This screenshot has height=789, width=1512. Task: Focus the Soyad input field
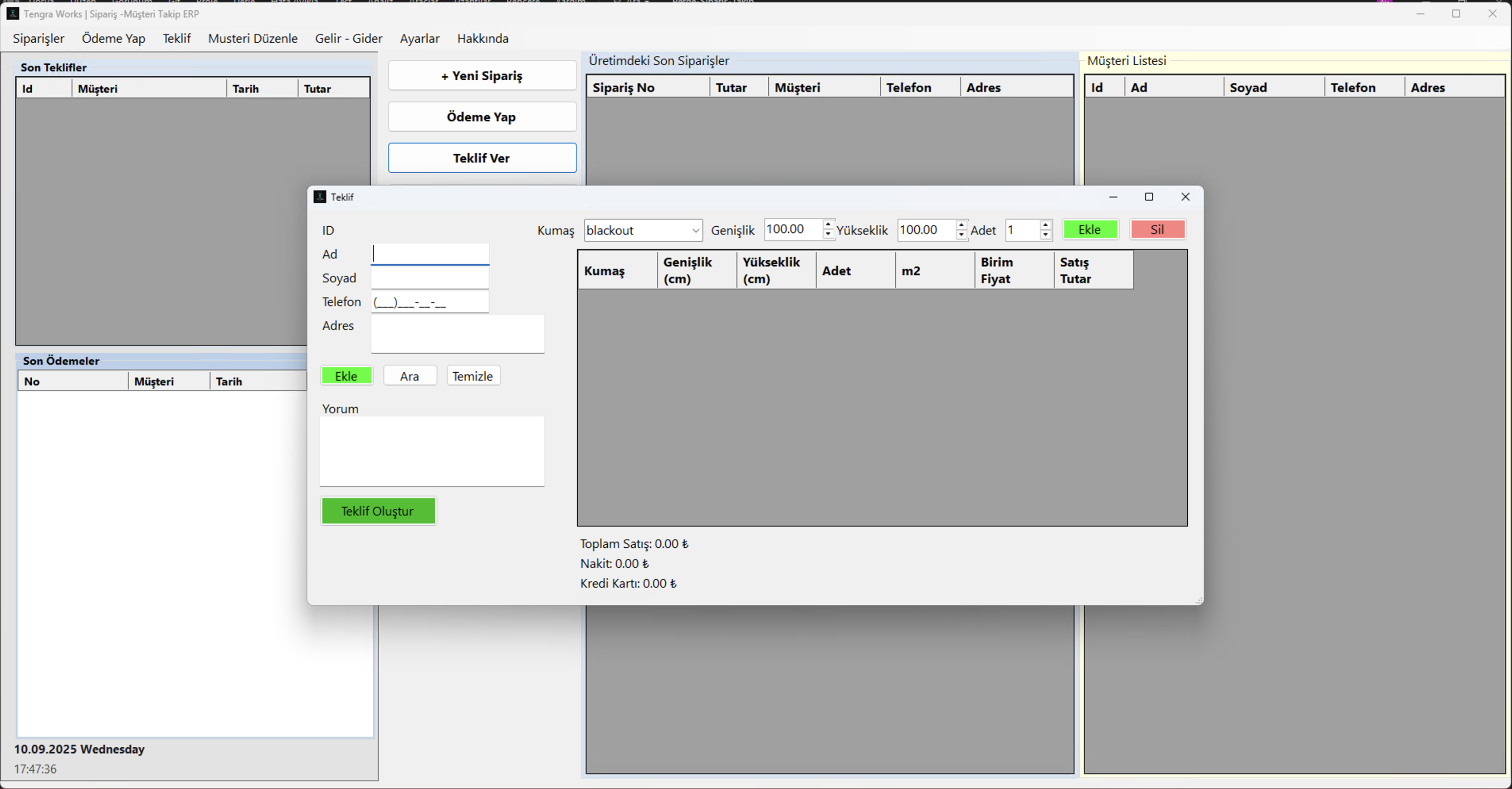429,278
